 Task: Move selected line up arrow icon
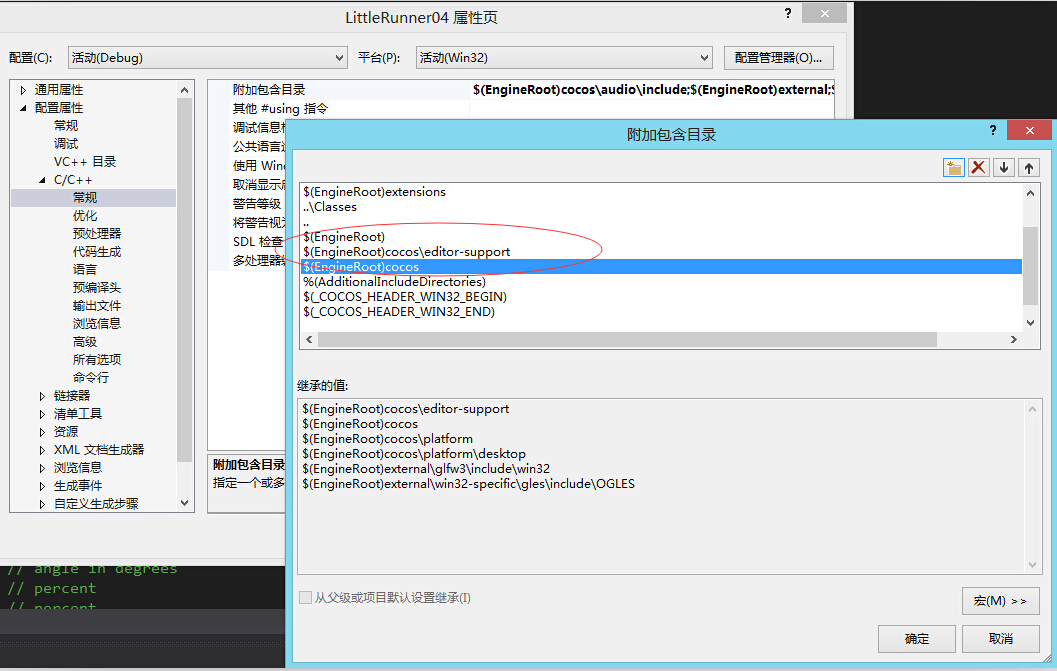click(x=1029, y=168)
